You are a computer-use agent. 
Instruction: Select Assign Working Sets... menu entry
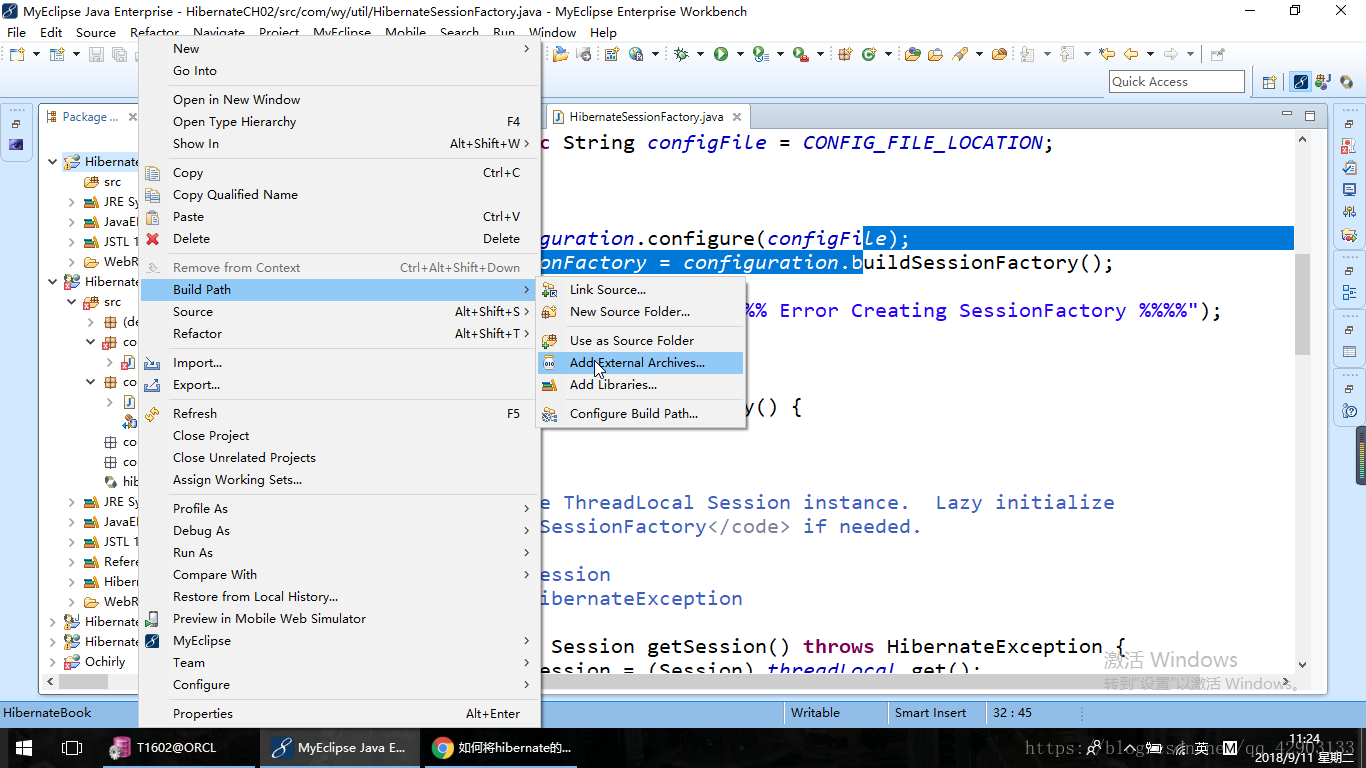[x=339, y=480]
